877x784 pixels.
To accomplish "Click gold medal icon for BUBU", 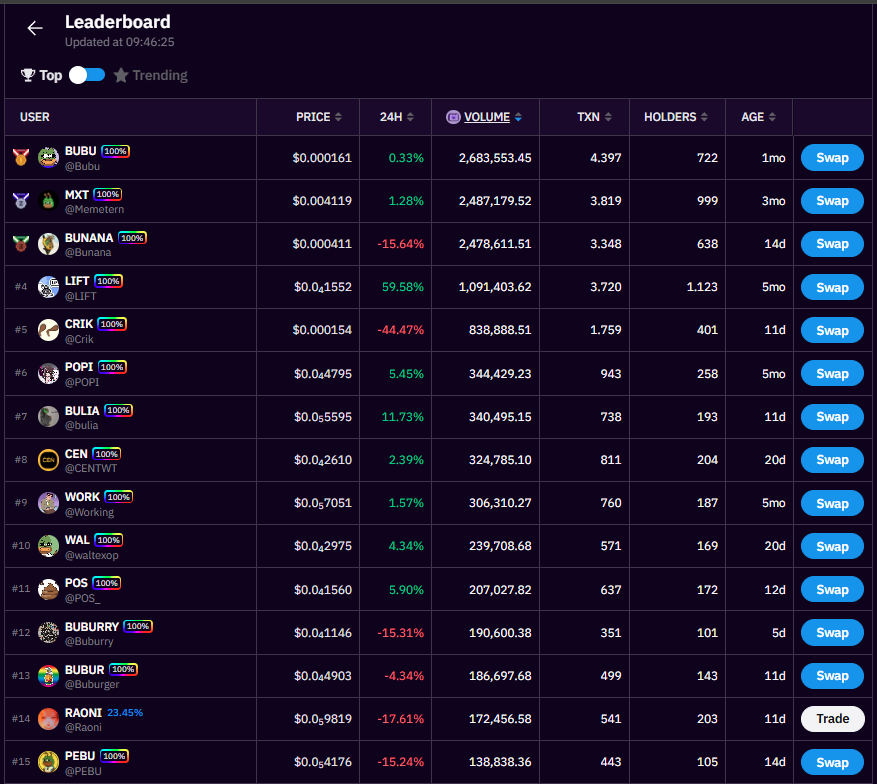I will pos(21,157).
